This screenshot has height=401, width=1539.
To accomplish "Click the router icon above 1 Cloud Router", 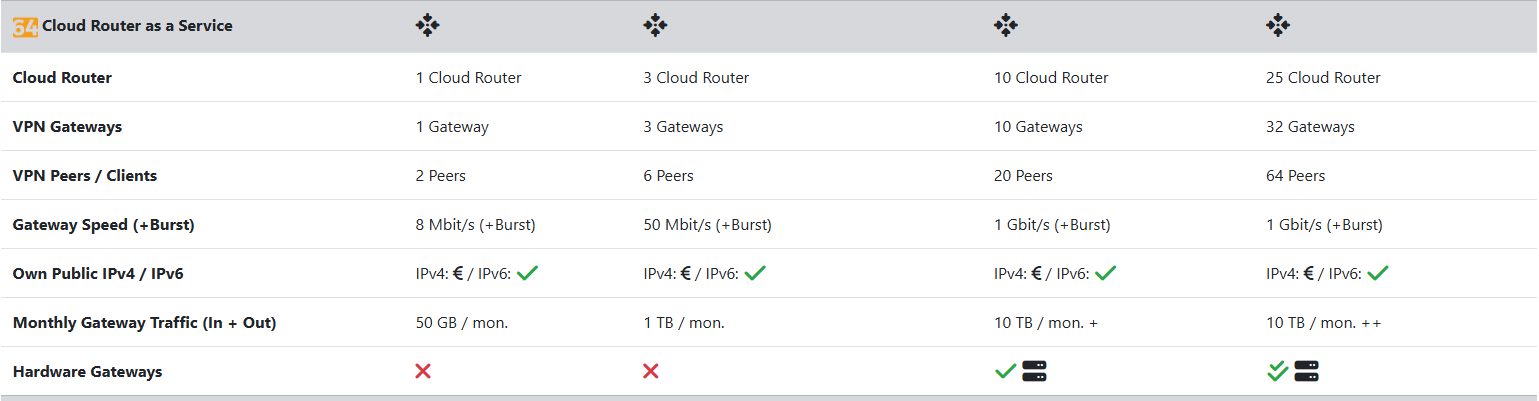I will pos(427,26).
